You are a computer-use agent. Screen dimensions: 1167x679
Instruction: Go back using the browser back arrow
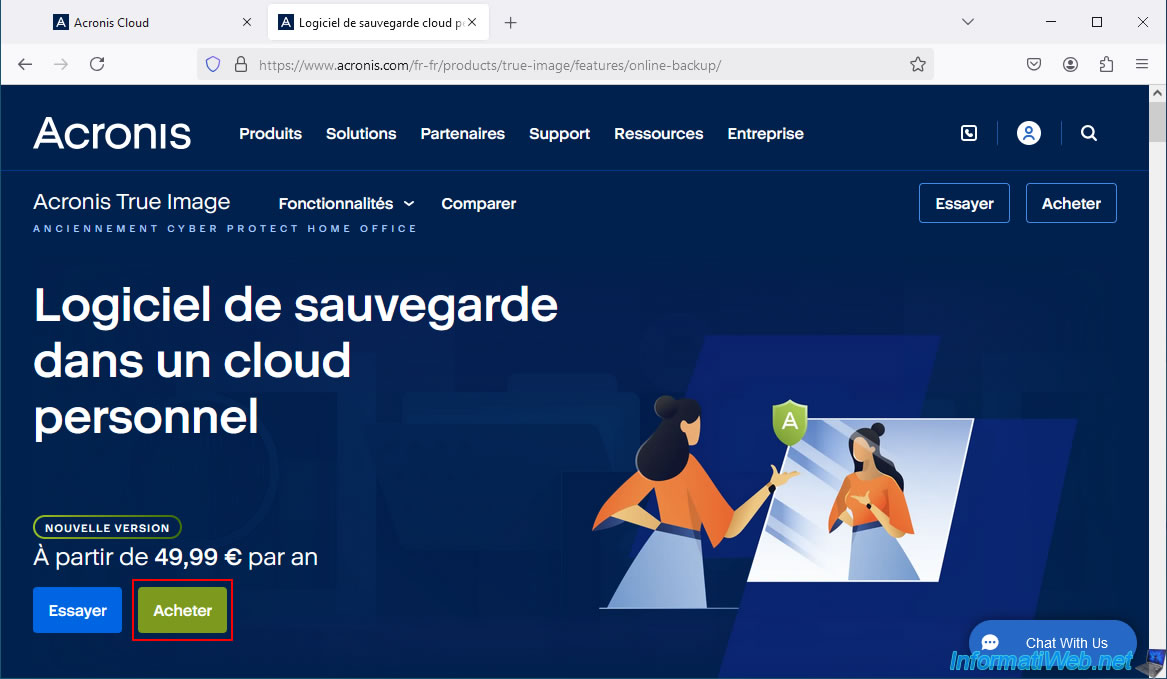point(25,64)
